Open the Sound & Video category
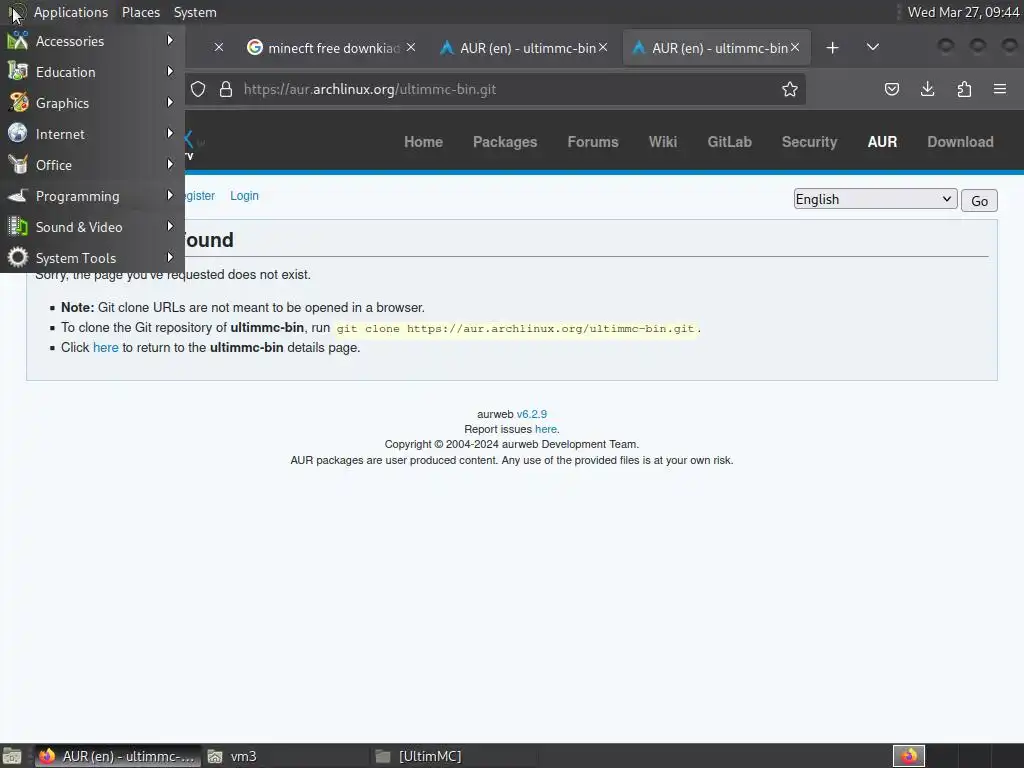This screenshot has width=1024, height=768. click(x=92, y=227)
